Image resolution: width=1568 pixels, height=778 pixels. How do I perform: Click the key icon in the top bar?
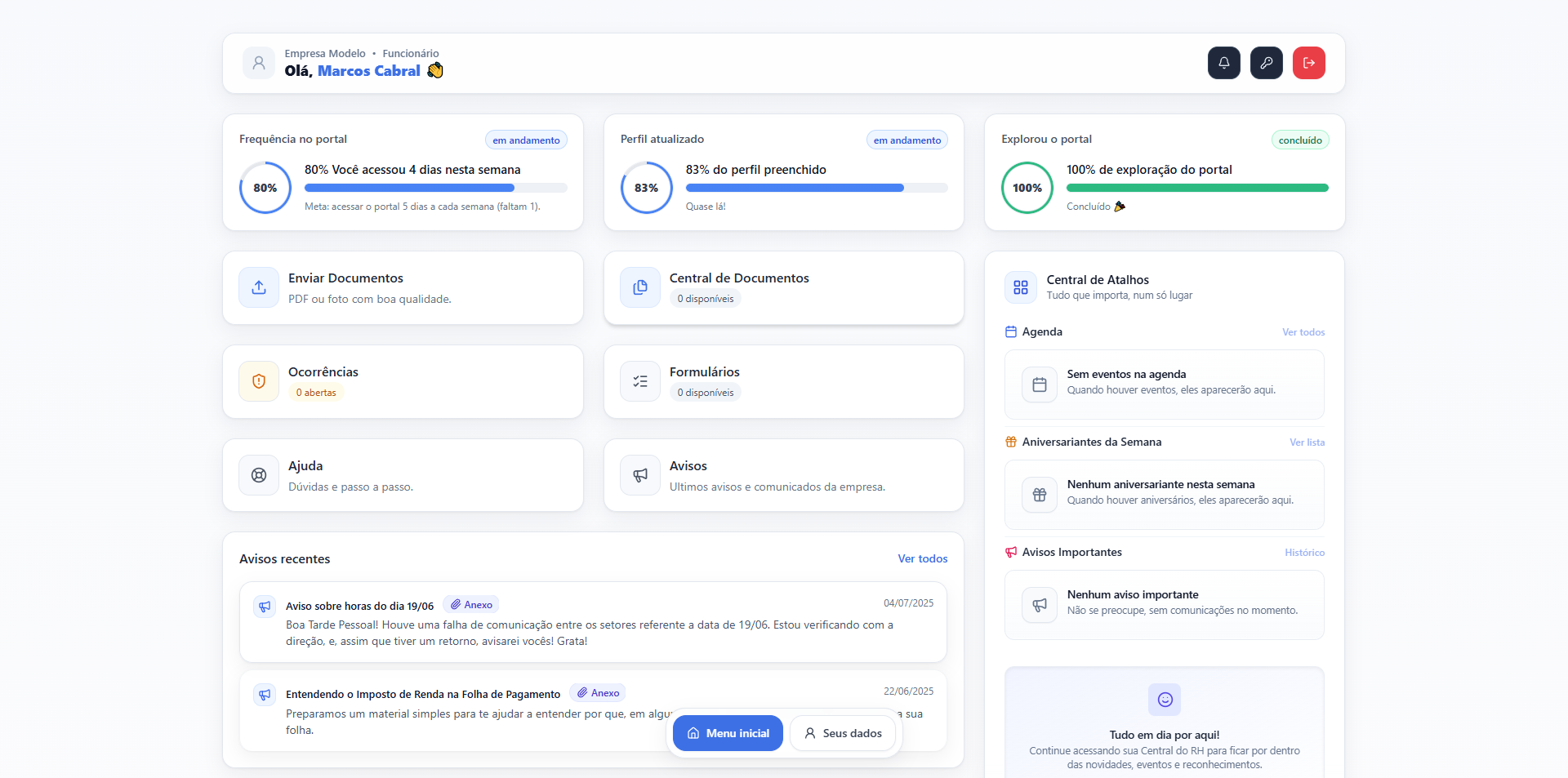point(1266,63)
